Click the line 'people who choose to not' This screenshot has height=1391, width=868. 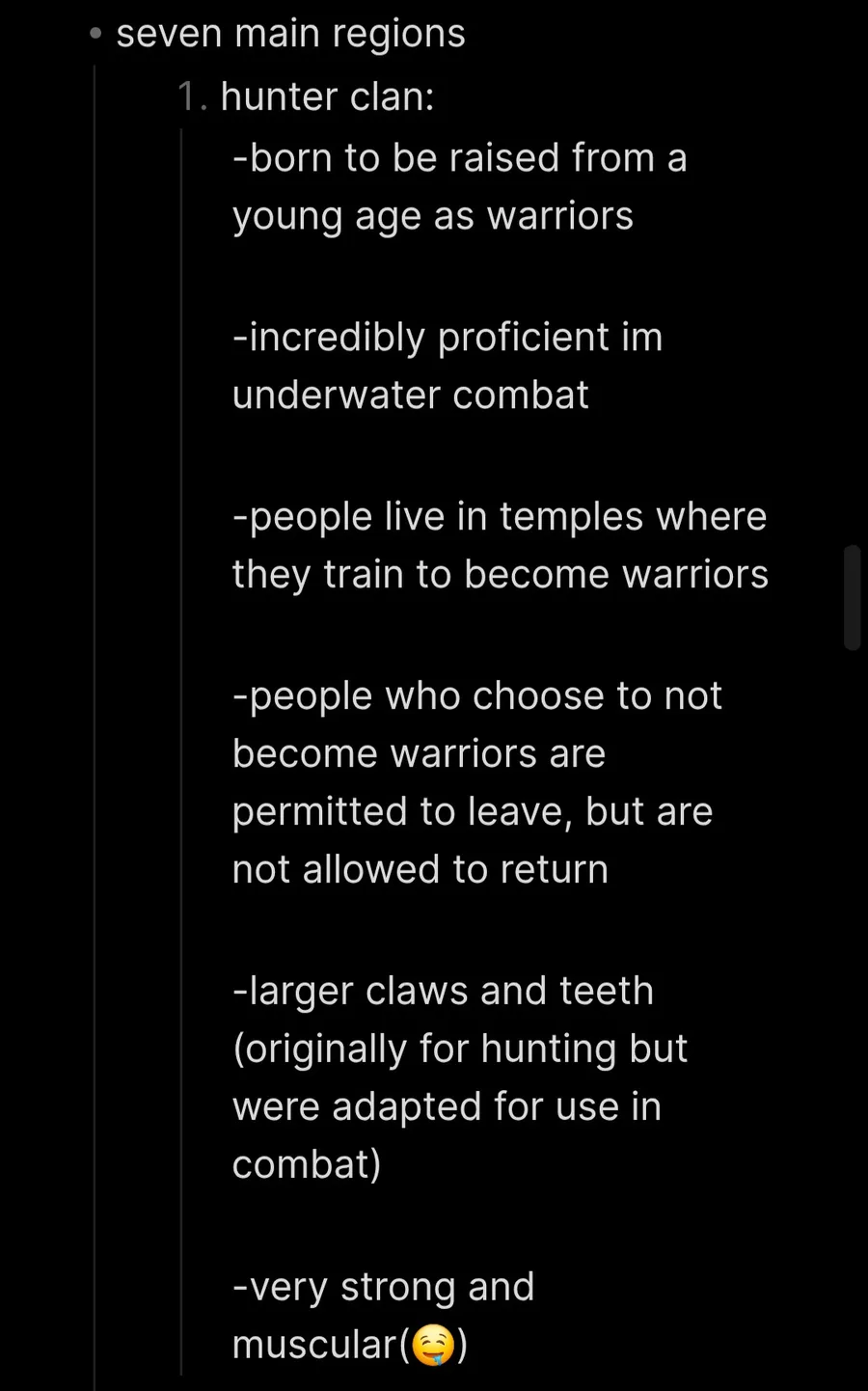[x=476, y=695]
